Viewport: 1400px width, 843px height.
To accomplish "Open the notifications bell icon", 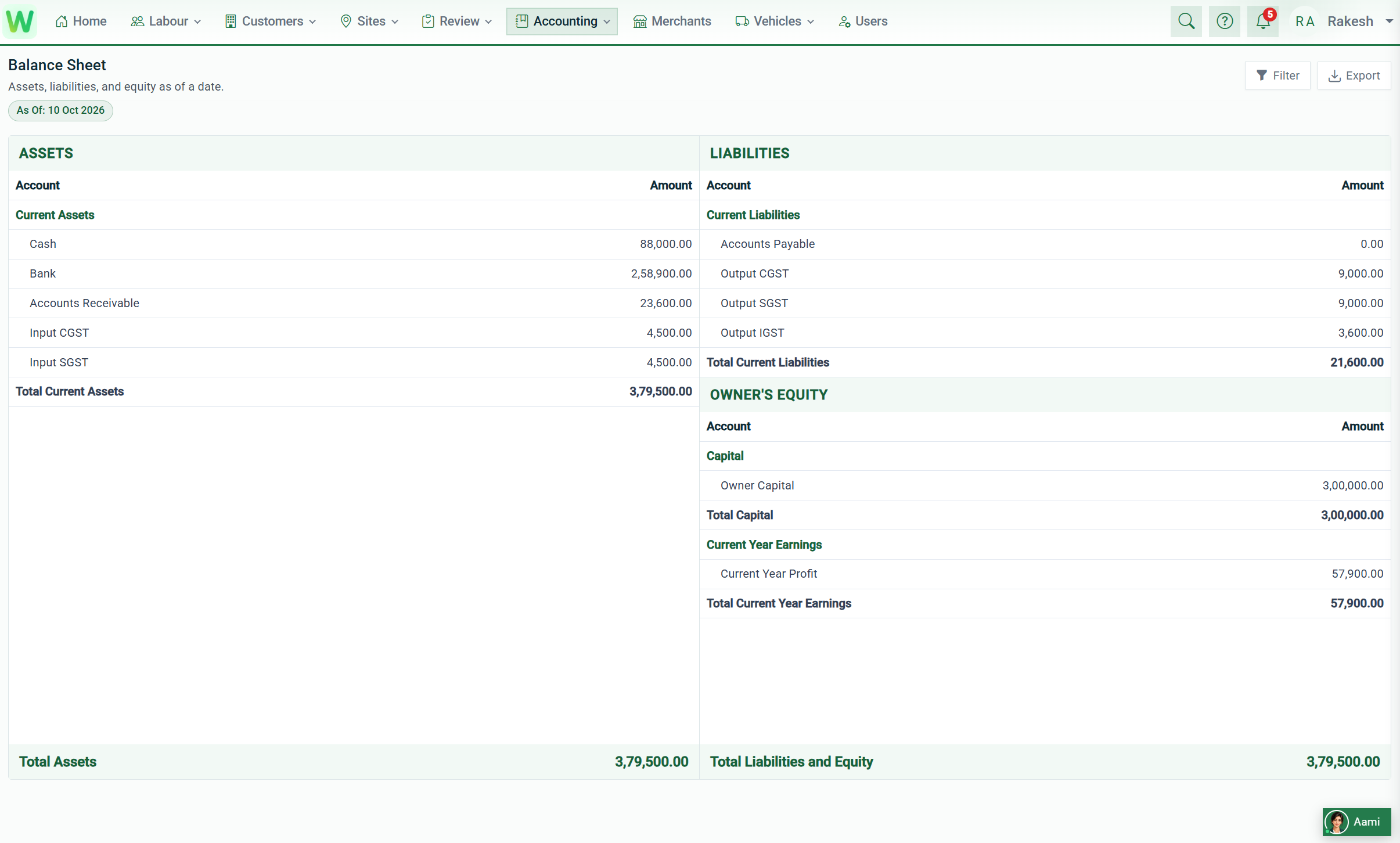I will click(x=1263, y=21).
